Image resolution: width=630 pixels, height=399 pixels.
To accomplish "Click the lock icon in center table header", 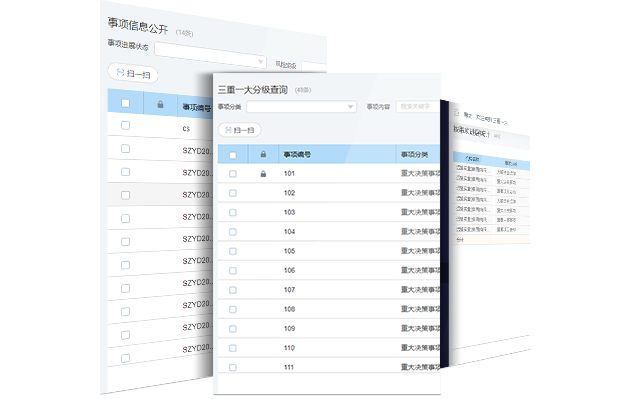I will [263, 154].
